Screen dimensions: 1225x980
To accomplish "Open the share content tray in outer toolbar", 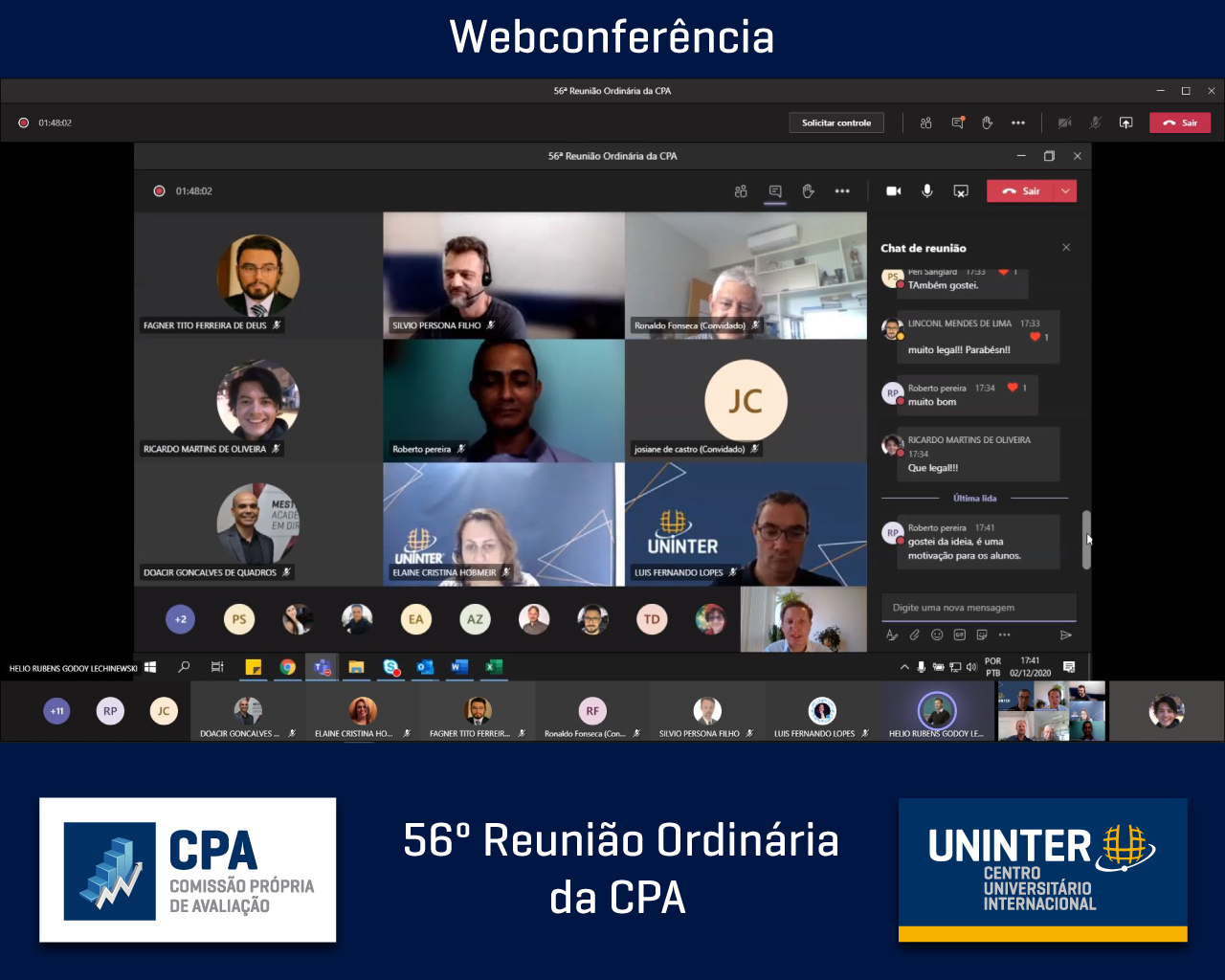I will pyautogui.click(x=1126, y=122).
